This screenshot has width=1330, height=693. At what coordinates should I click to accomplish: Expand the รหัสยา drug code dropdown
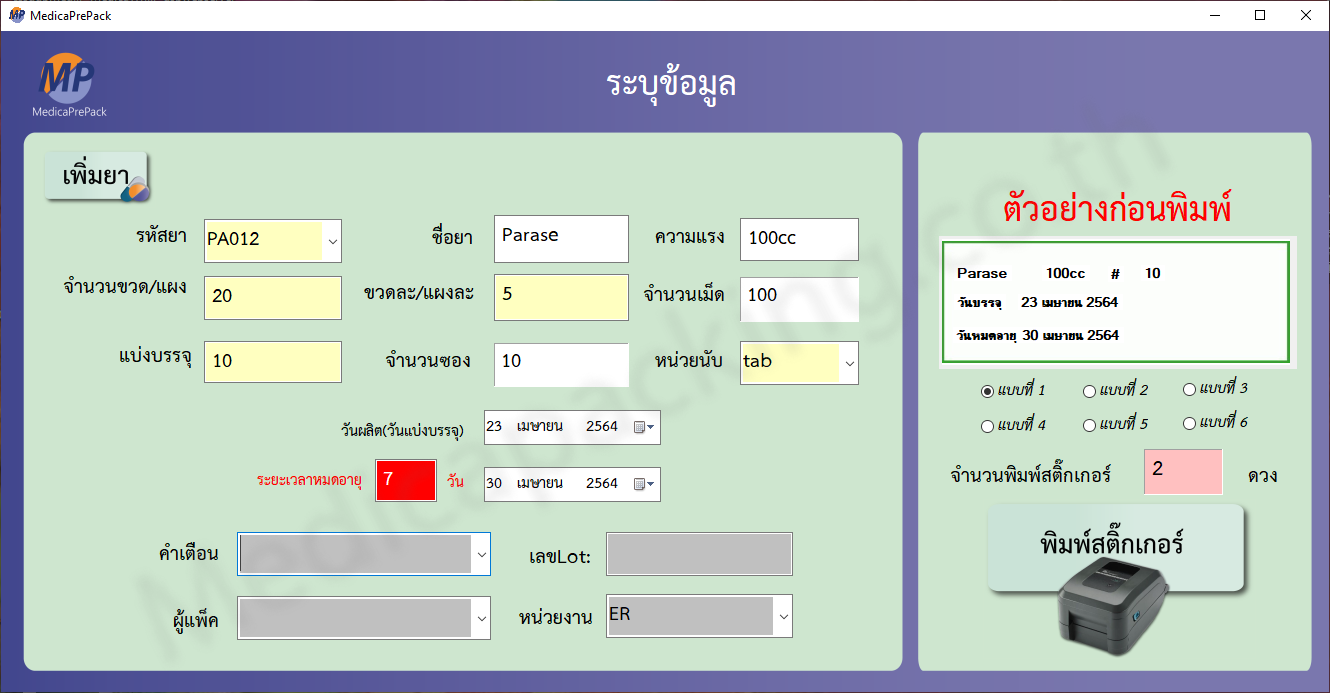pos(332,241)
